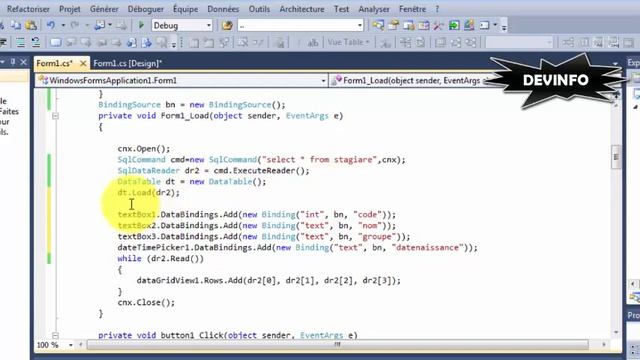640x360 pixels.
Task: Click the editor scroll down arrow
Action: 616,333
